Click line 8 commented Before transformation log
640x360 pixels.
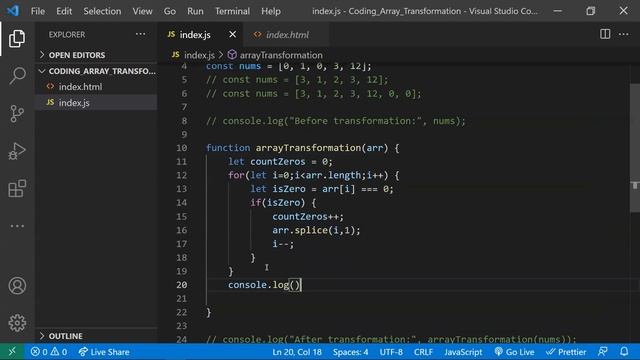tap(336, 121)
